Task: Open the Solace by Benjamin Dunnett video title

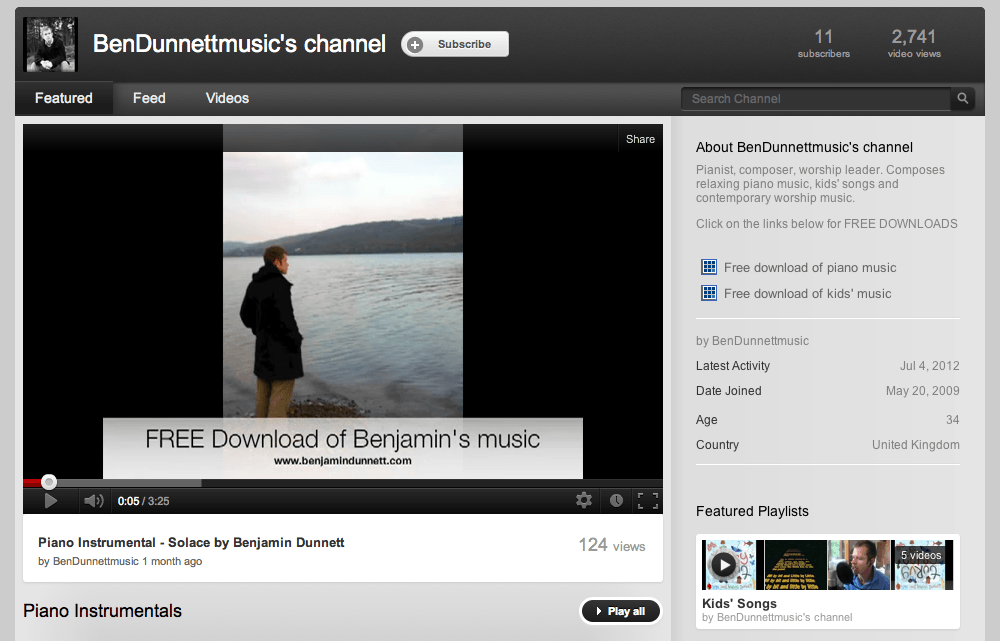Action: click(191, 542)
